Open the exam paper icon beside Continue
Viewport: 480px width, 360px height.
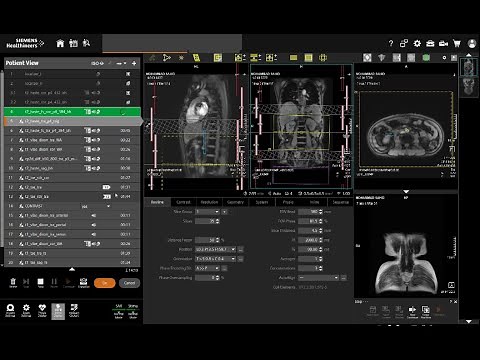tap(83, 283)
